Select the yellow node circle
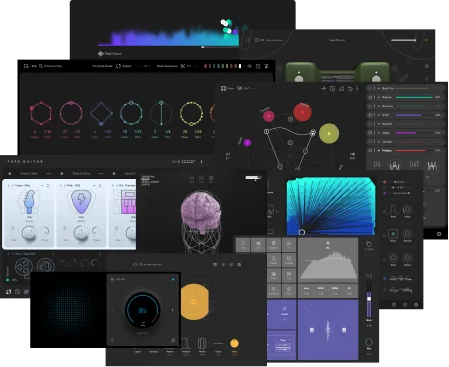 coord(329,133)
